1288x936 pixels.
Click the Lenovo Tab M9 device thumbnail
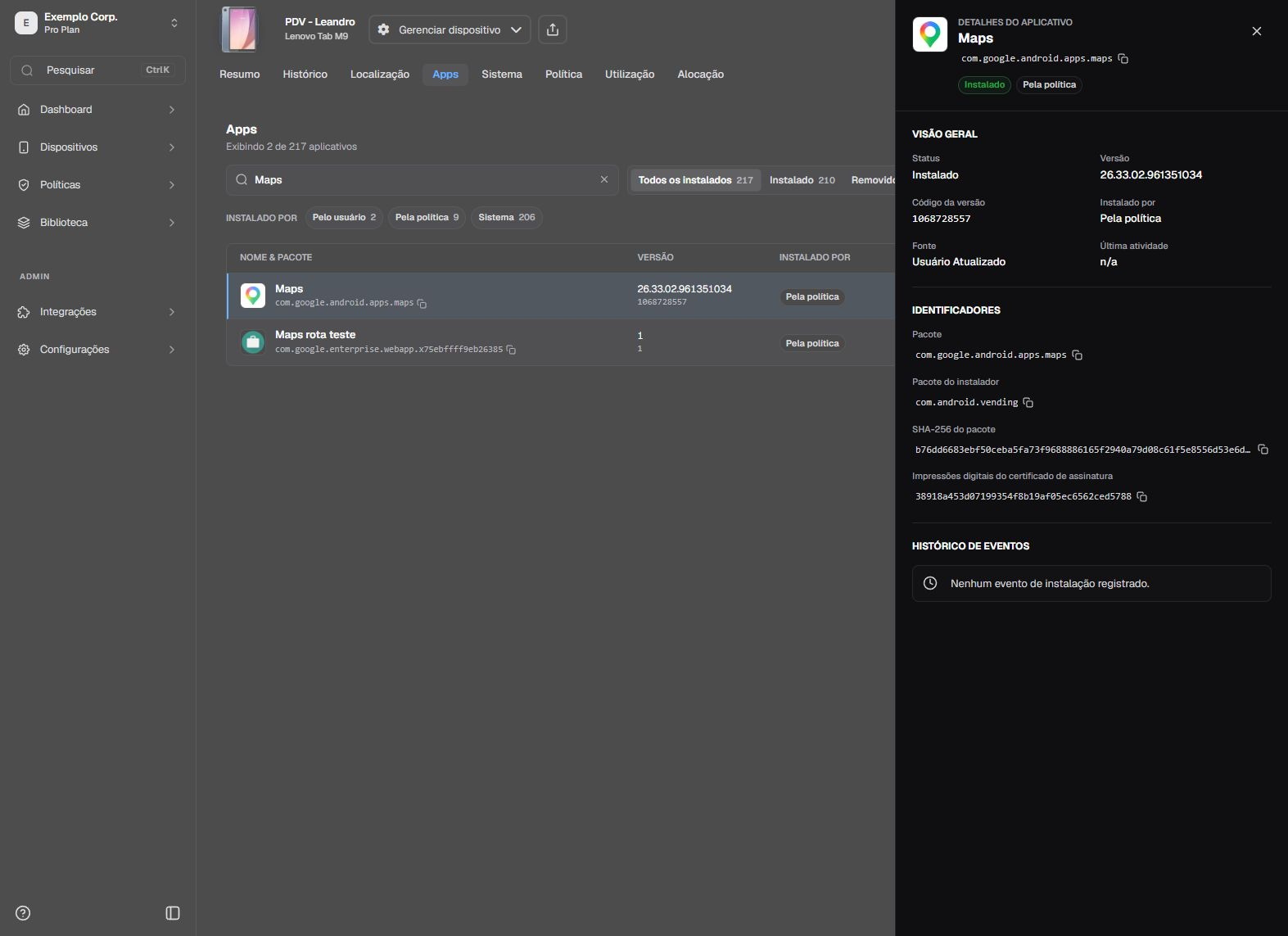pos(239,29)
